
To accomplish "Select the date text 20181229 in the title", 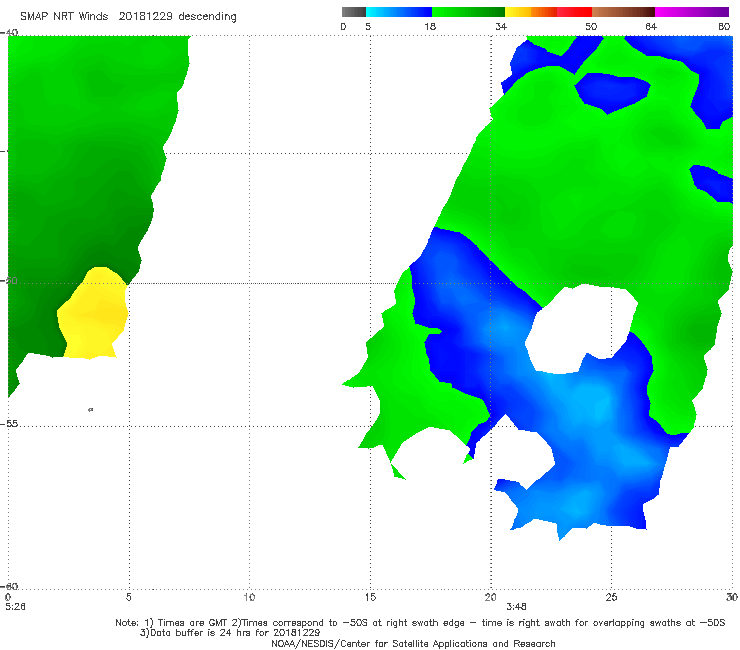I will pyautogui.click(x=145, y=16).
